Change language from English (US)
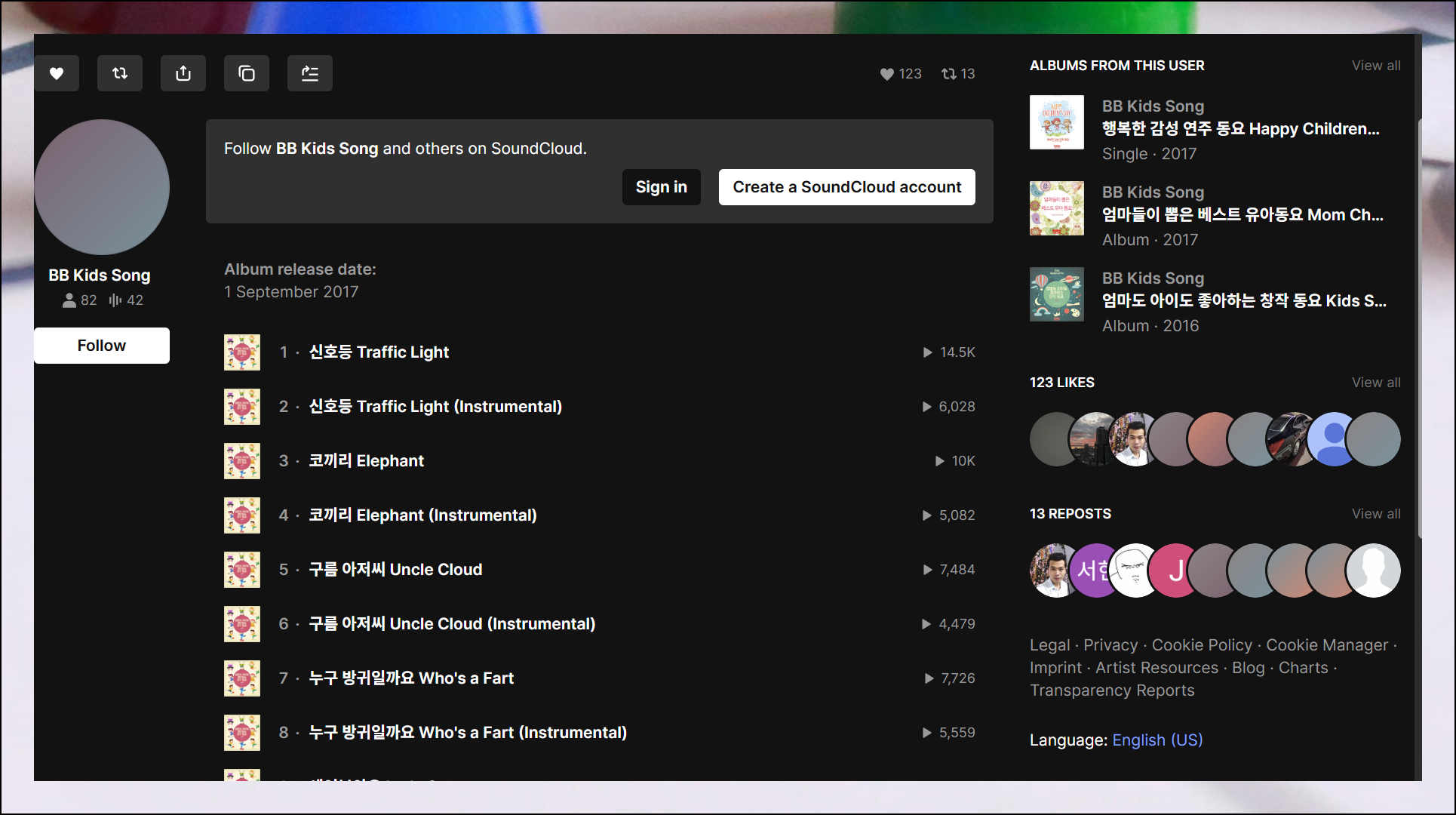Image resolution: width=1456 pixels, height=815 pixels. click(1157, 740)
